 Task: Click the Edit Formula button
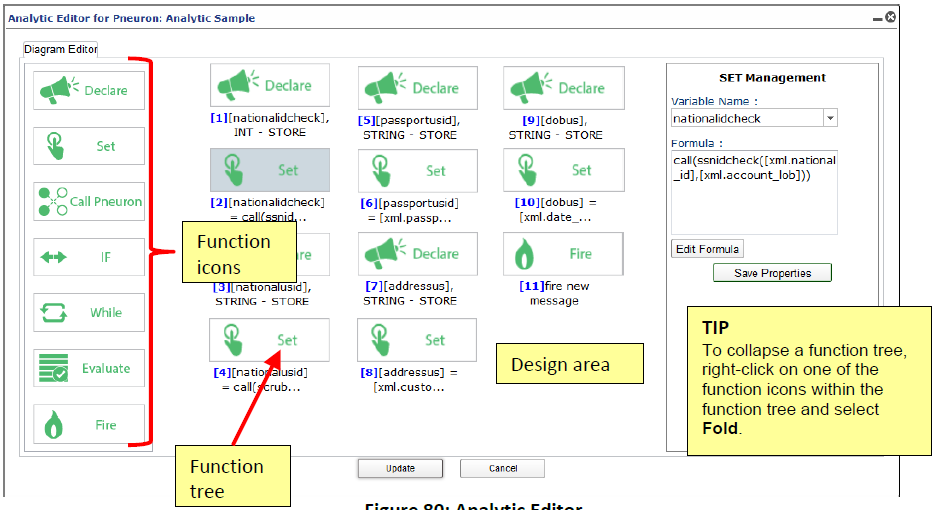coord(708,249)
